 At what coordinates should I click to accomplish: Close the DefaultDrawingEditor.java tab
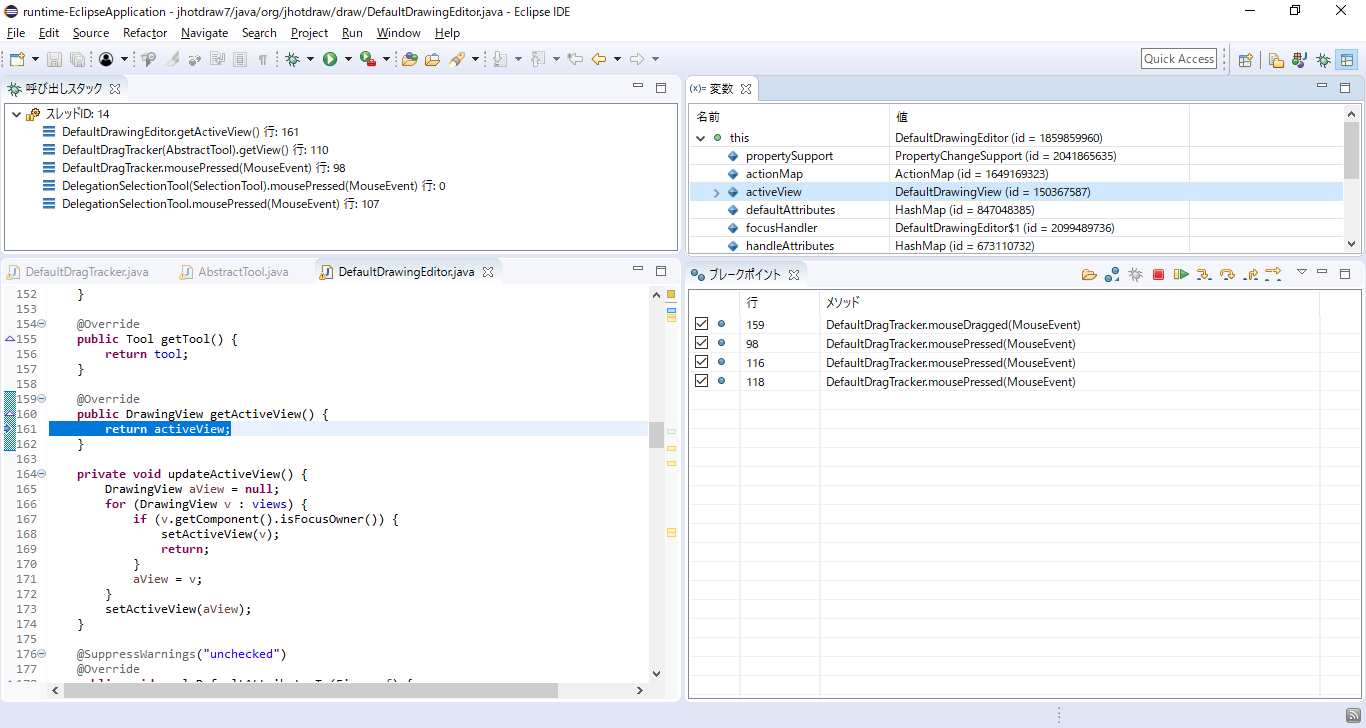point(487,272)
